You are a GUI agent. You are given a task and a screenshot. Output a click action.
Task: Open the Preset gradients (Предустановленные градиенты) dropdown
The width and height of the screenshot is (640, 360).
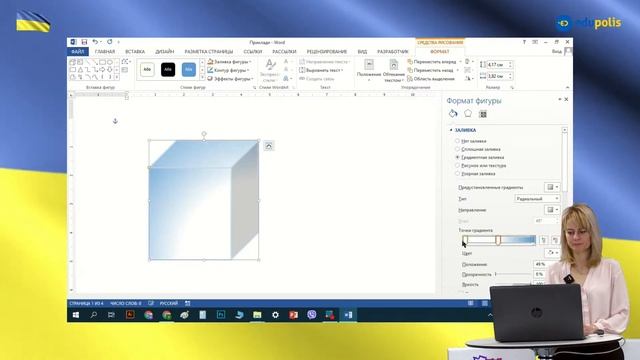(x=552, y=187)
